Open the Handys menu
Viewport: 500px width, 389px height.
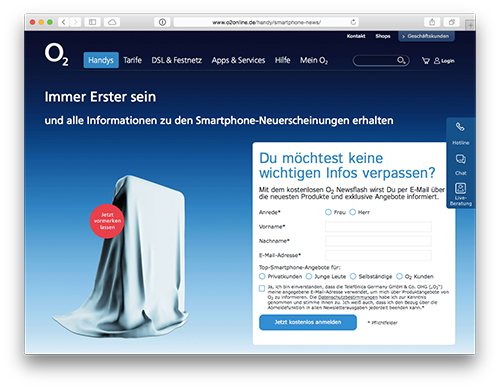click(101, 60)
